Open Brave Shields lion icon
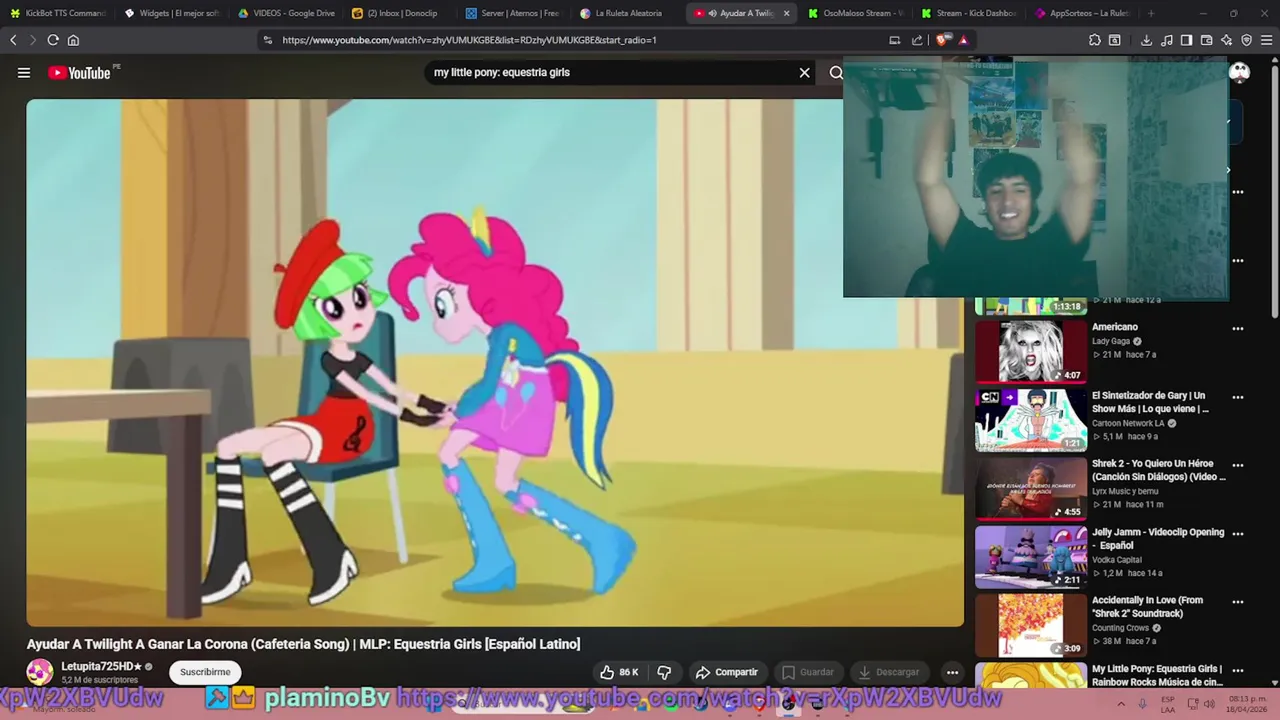This screenshot has width=1280, height=720. point(943,40)
